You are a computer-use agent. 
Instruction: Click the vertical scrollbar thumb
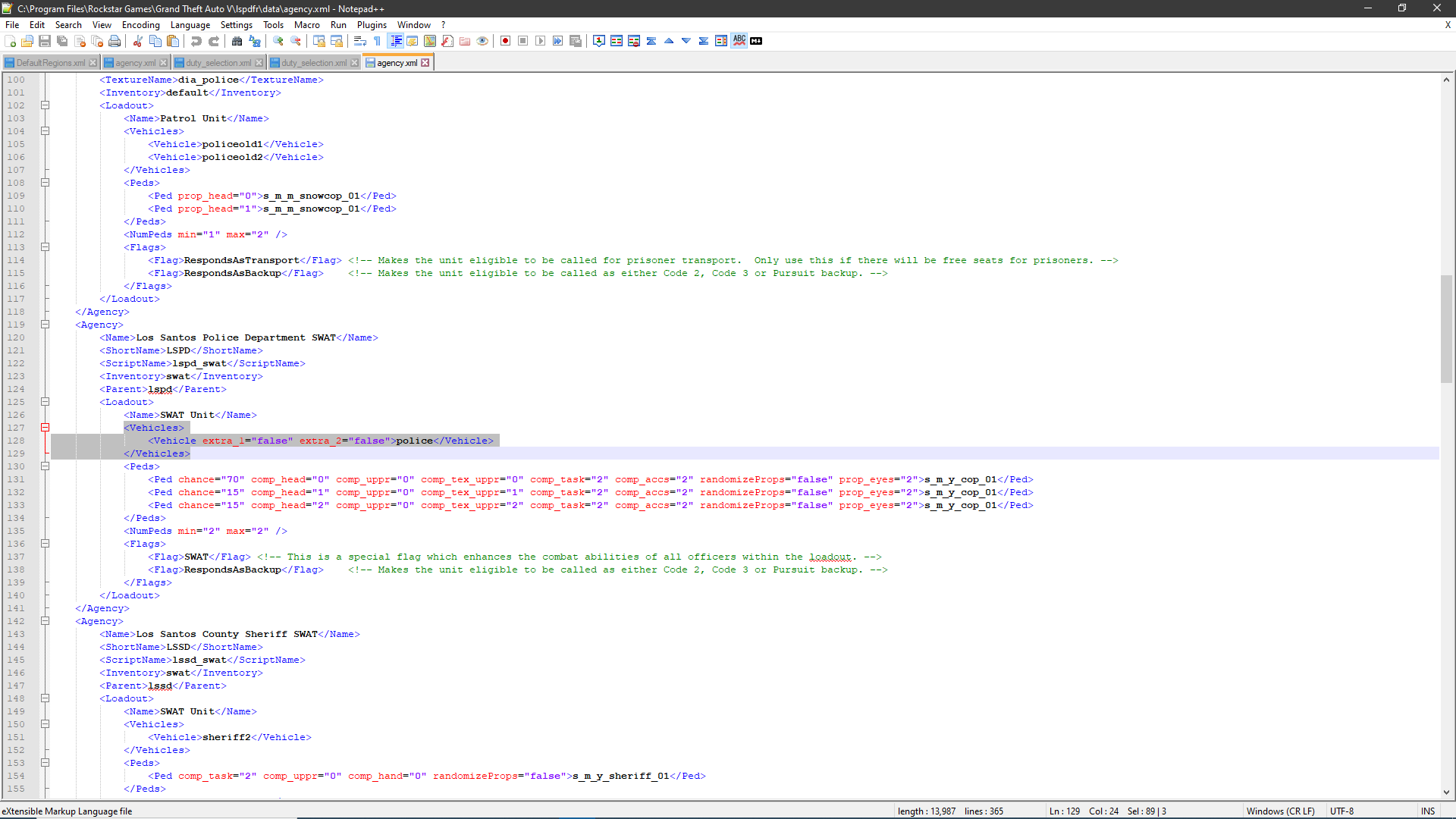(x=1446, y=329)
